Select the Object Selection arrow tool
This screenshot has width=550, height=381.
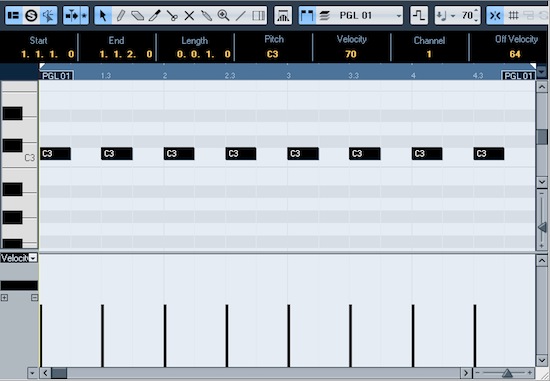tap(103, 16)
